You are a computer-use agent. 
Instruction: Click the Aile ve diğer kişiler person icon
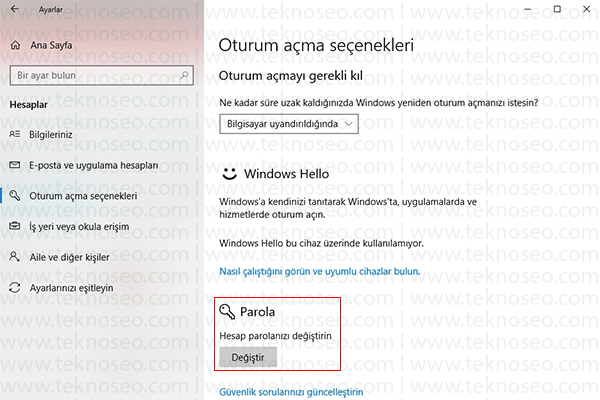pyautogui.click(x=15, y=256)
